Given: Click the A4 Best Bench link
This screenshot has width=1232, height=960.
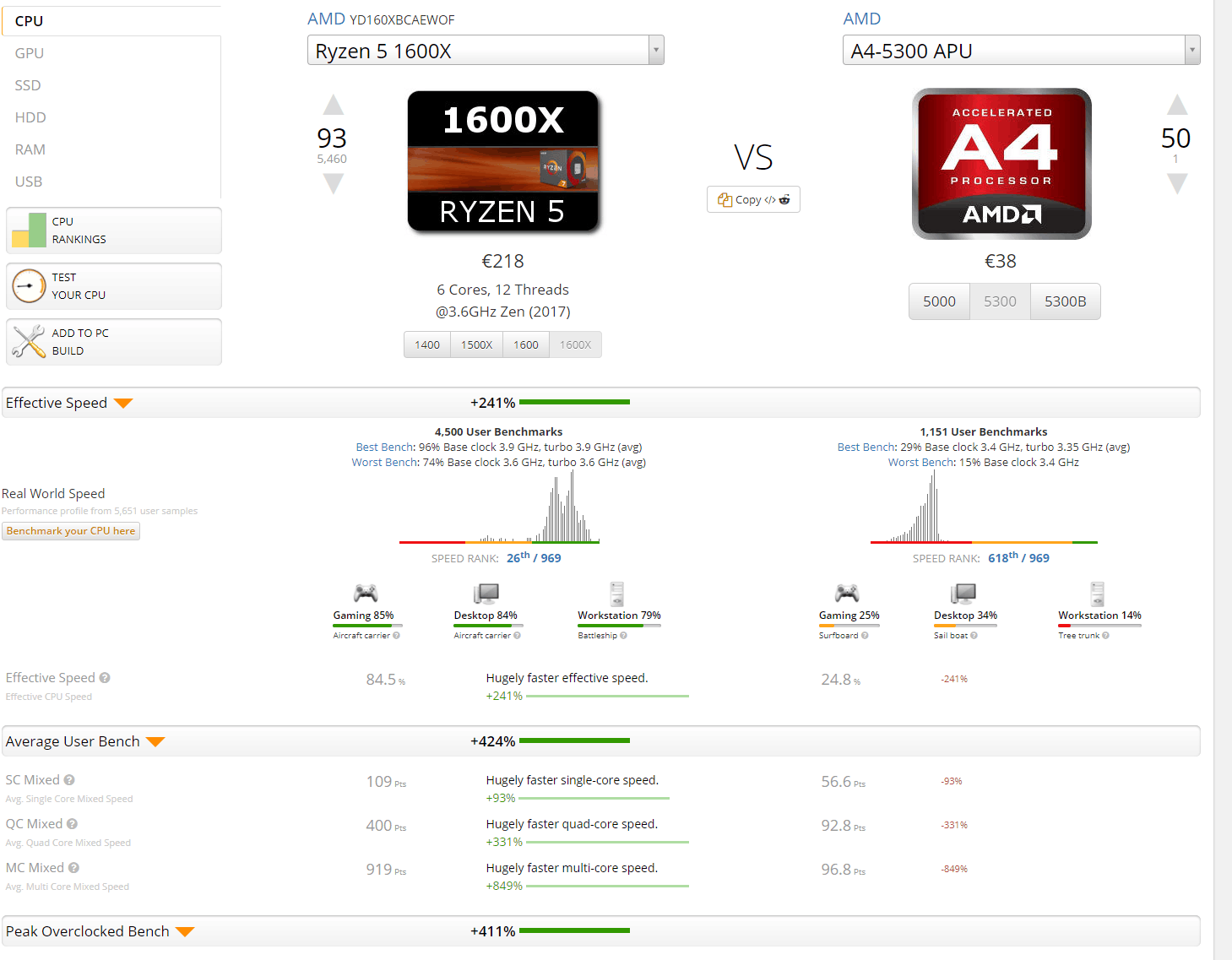Looking at the screenshot, I should click(x=867, y=447).
